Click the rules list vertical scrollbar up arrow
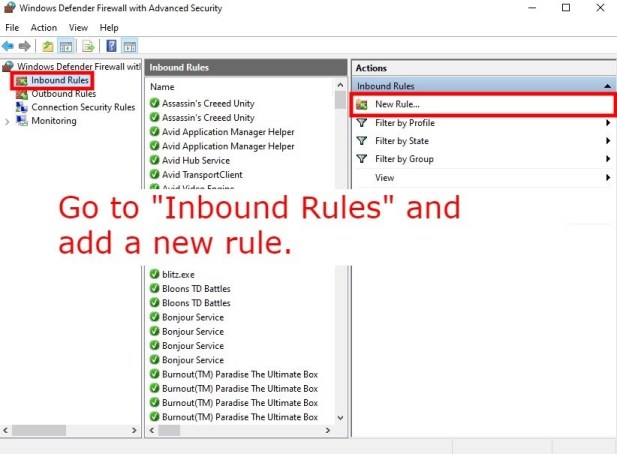 pos(340,85)
